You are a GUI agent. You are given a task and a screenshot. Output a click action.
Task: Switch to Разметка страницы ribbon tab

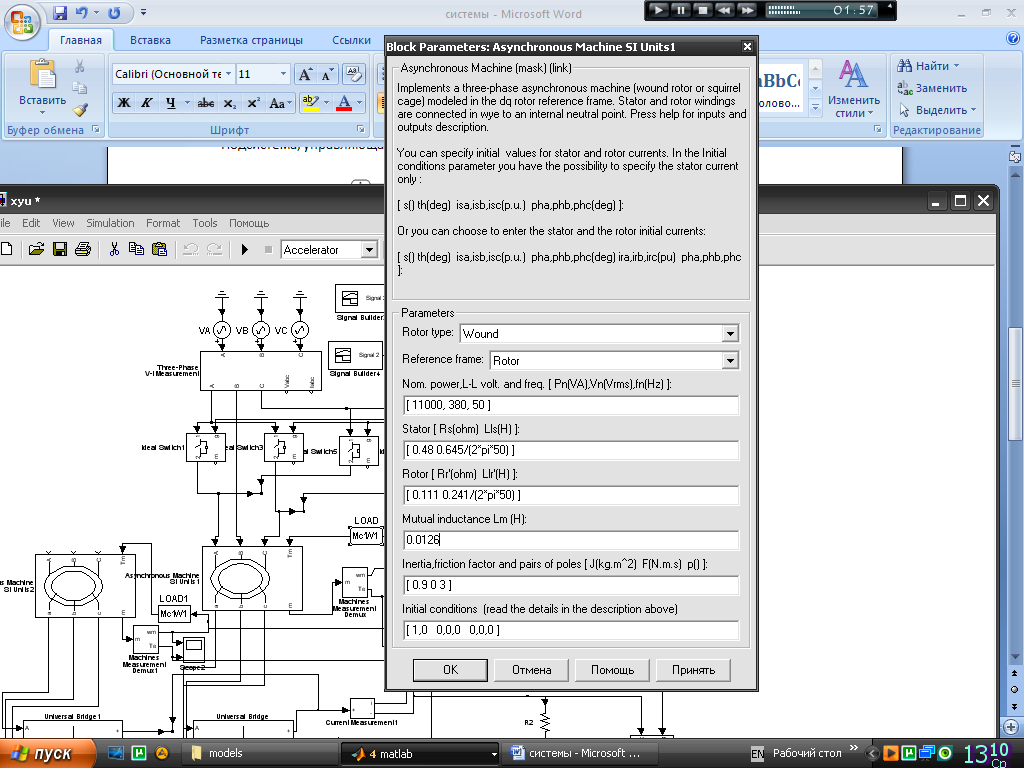(x=251, y=40)
